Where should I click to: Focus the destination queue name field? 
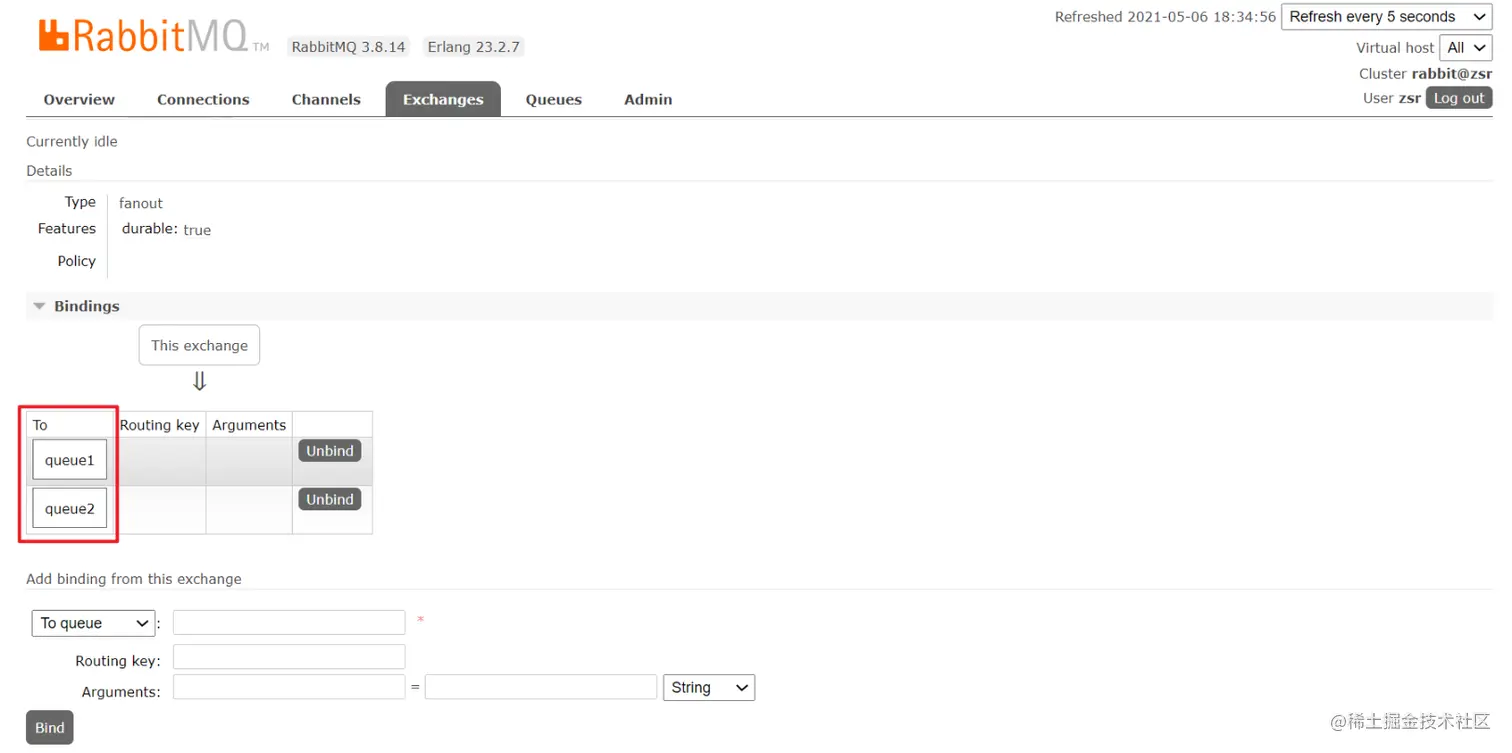click(289, 622)
